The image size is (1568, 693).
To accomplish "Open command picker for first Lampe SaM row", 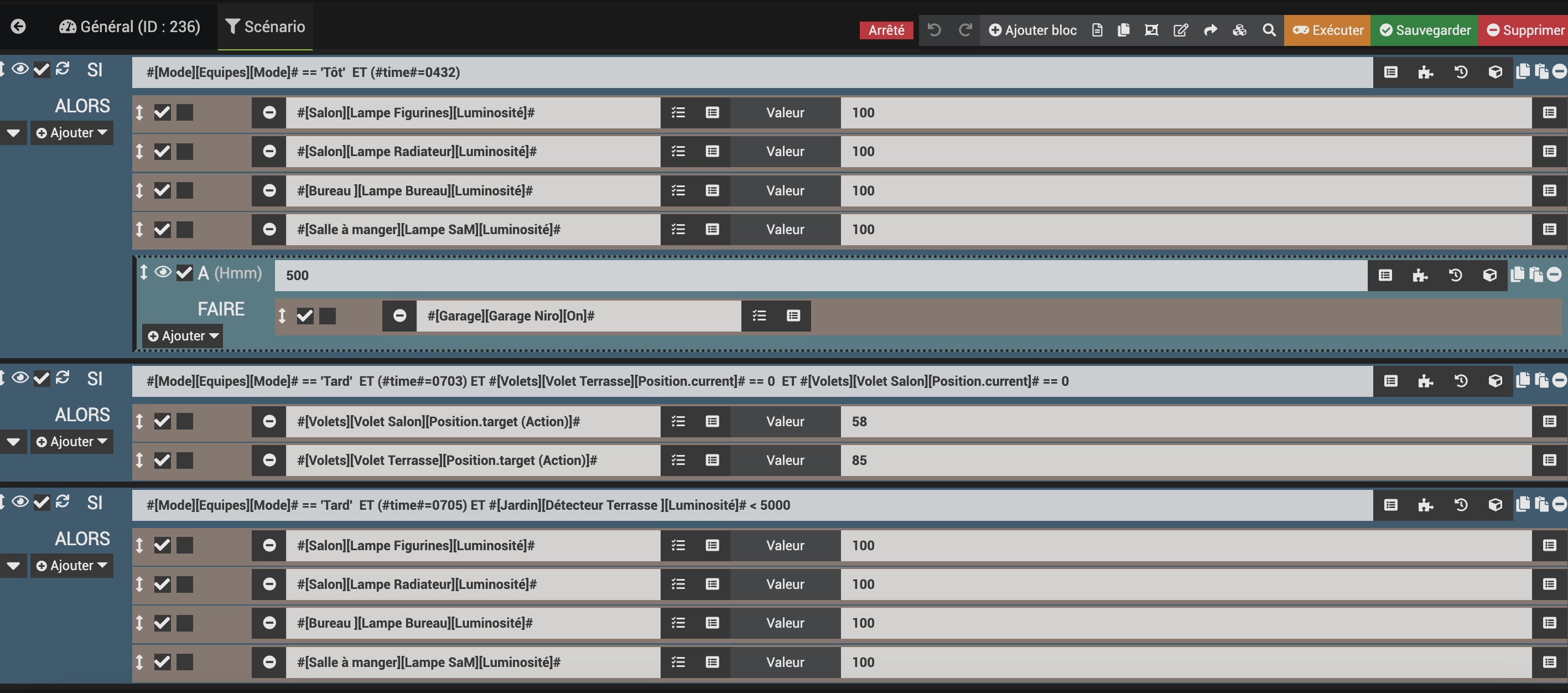I will [x=712, y=230].
